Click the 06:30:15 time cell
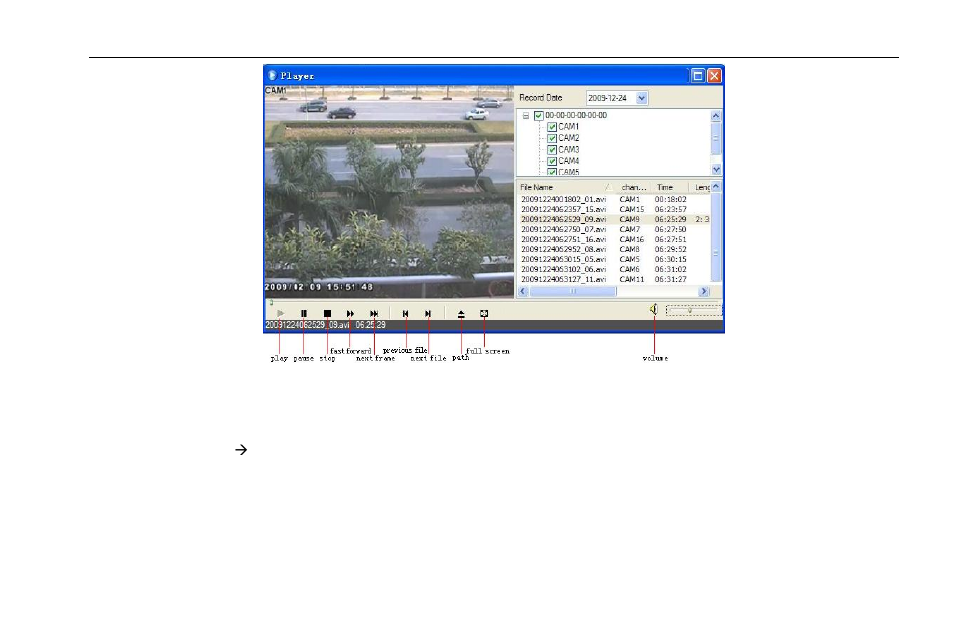954x636 pixels. 670,259
